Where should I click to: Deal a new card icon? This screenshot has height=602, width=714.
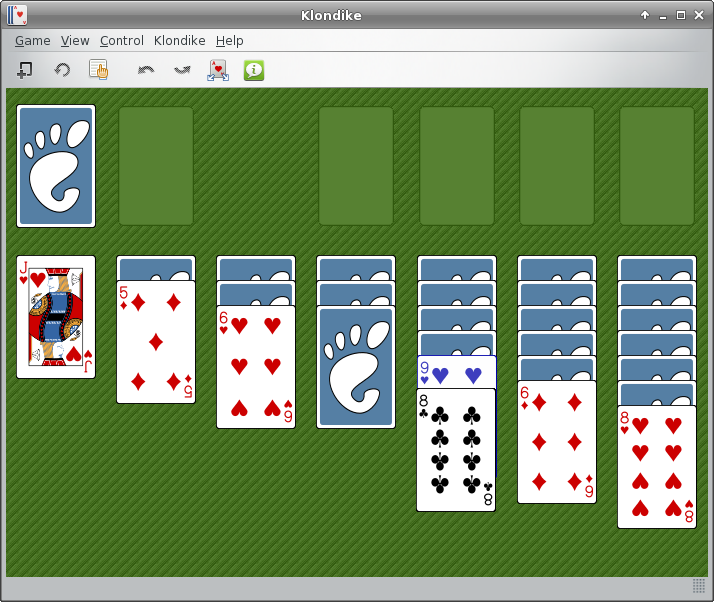[218, 70]
